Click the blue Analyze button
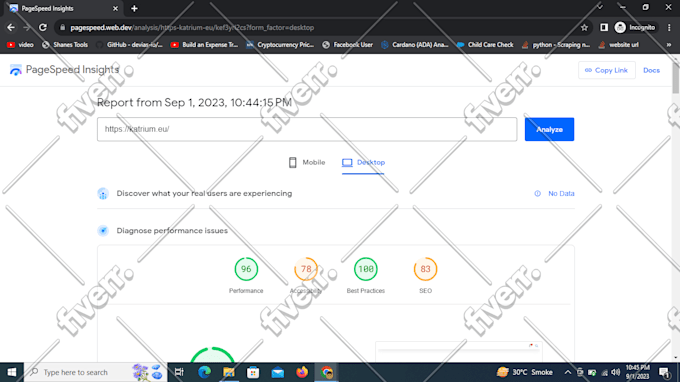 [549, 129]
